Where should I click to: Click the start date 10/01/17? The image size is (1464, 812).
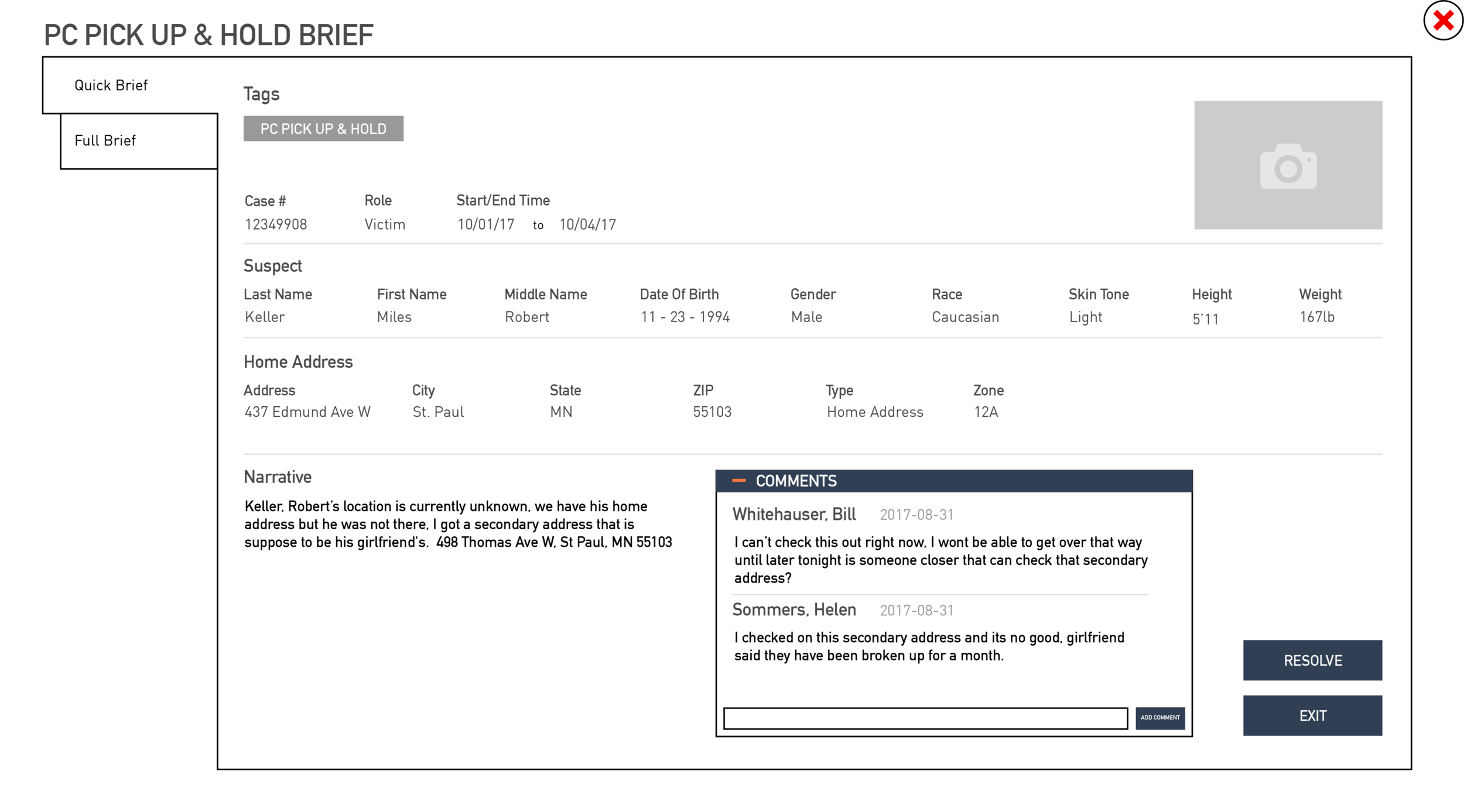(x=485, y=225)
